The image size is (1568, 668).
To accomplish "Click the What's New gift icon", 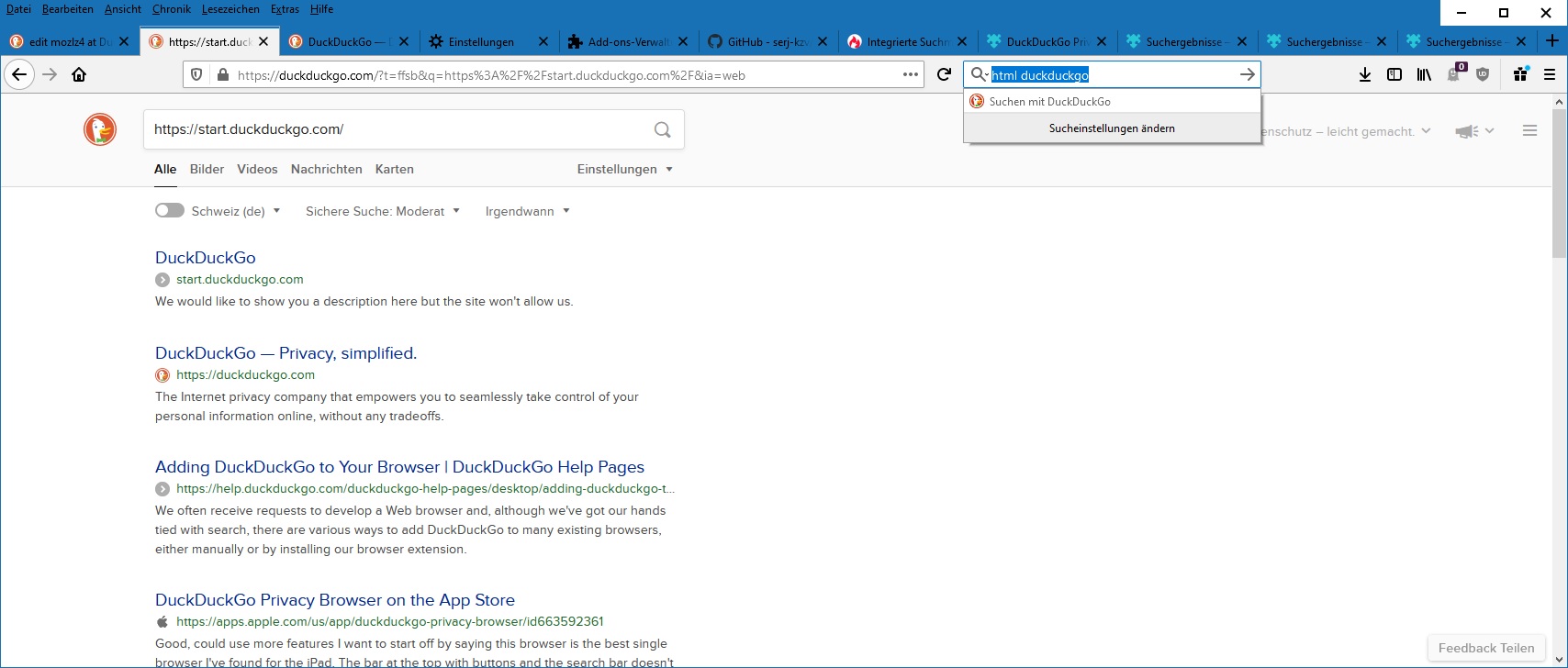I will (1520, 75).
